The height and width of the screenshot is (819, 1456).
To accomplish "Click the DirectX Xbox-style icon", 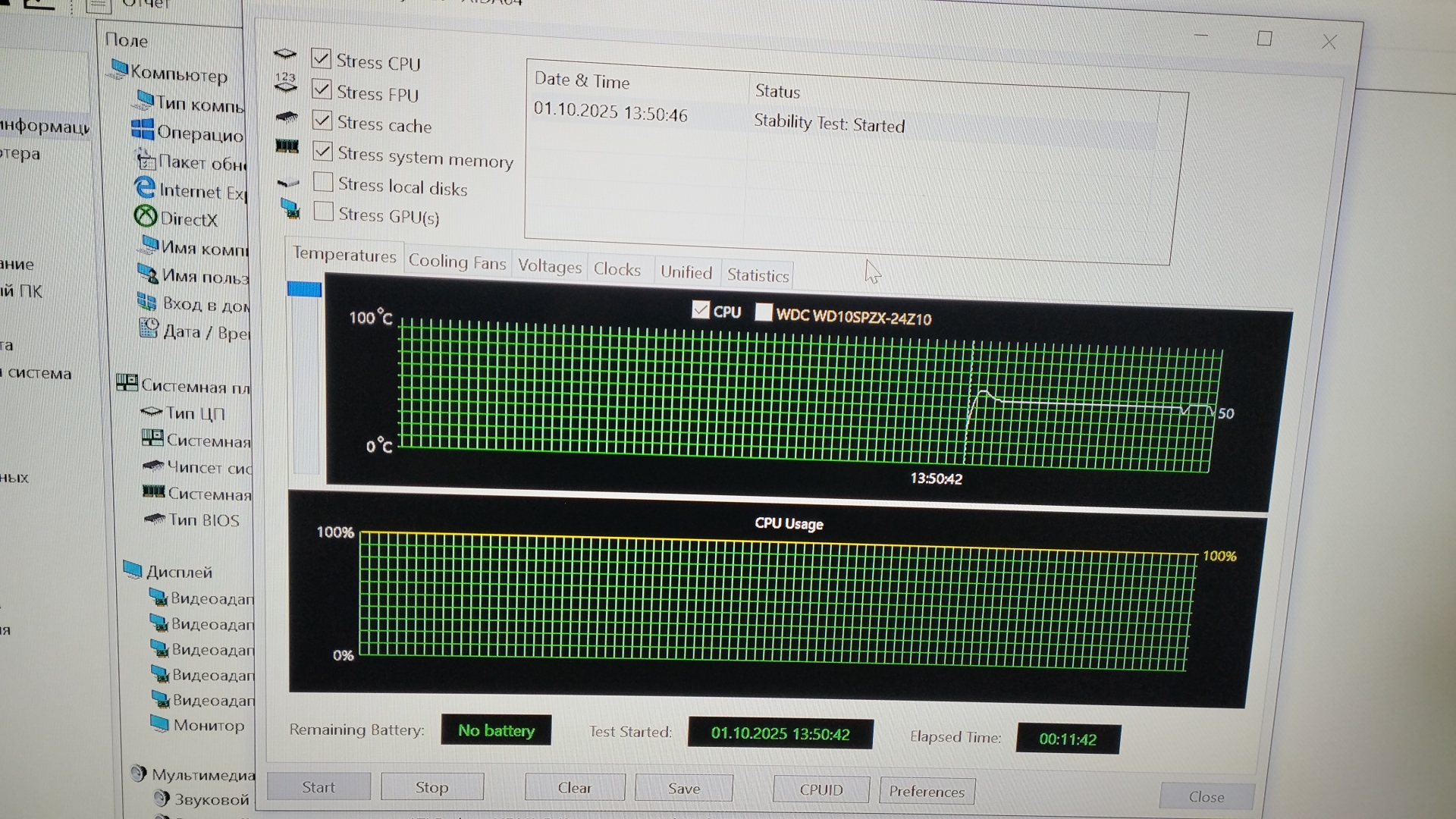I will coord(145,217).
